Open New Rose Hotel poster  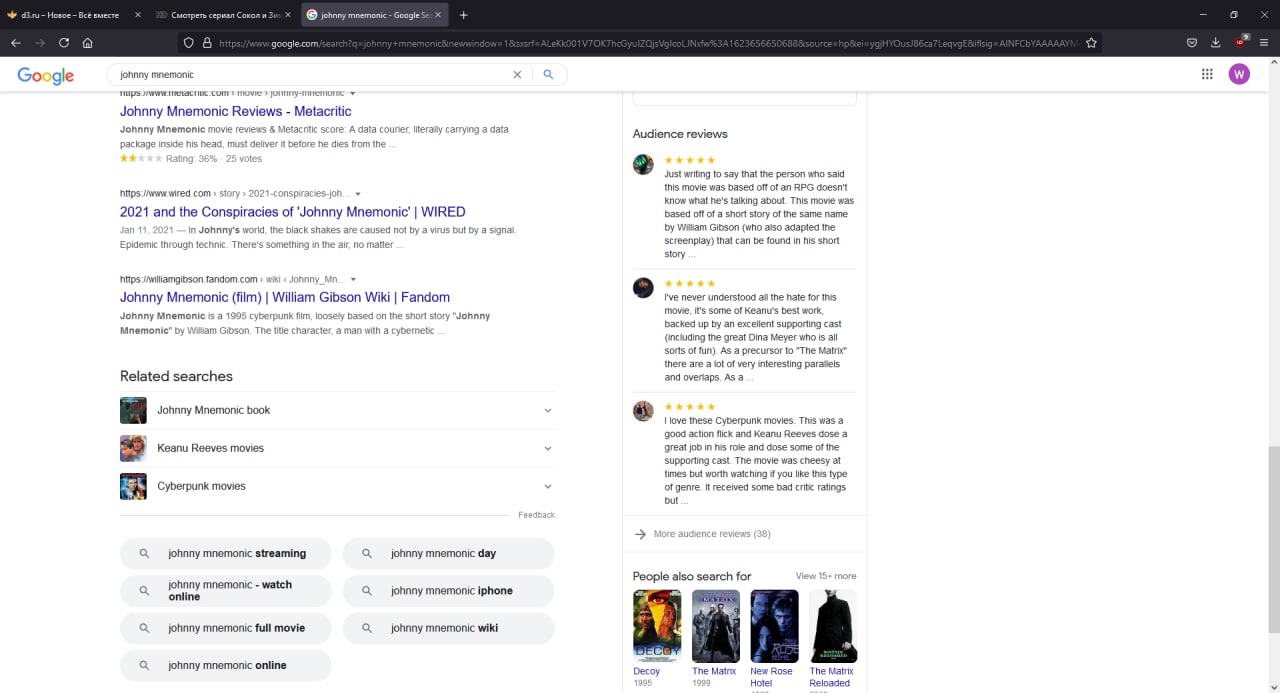click(x=775, y=626)
